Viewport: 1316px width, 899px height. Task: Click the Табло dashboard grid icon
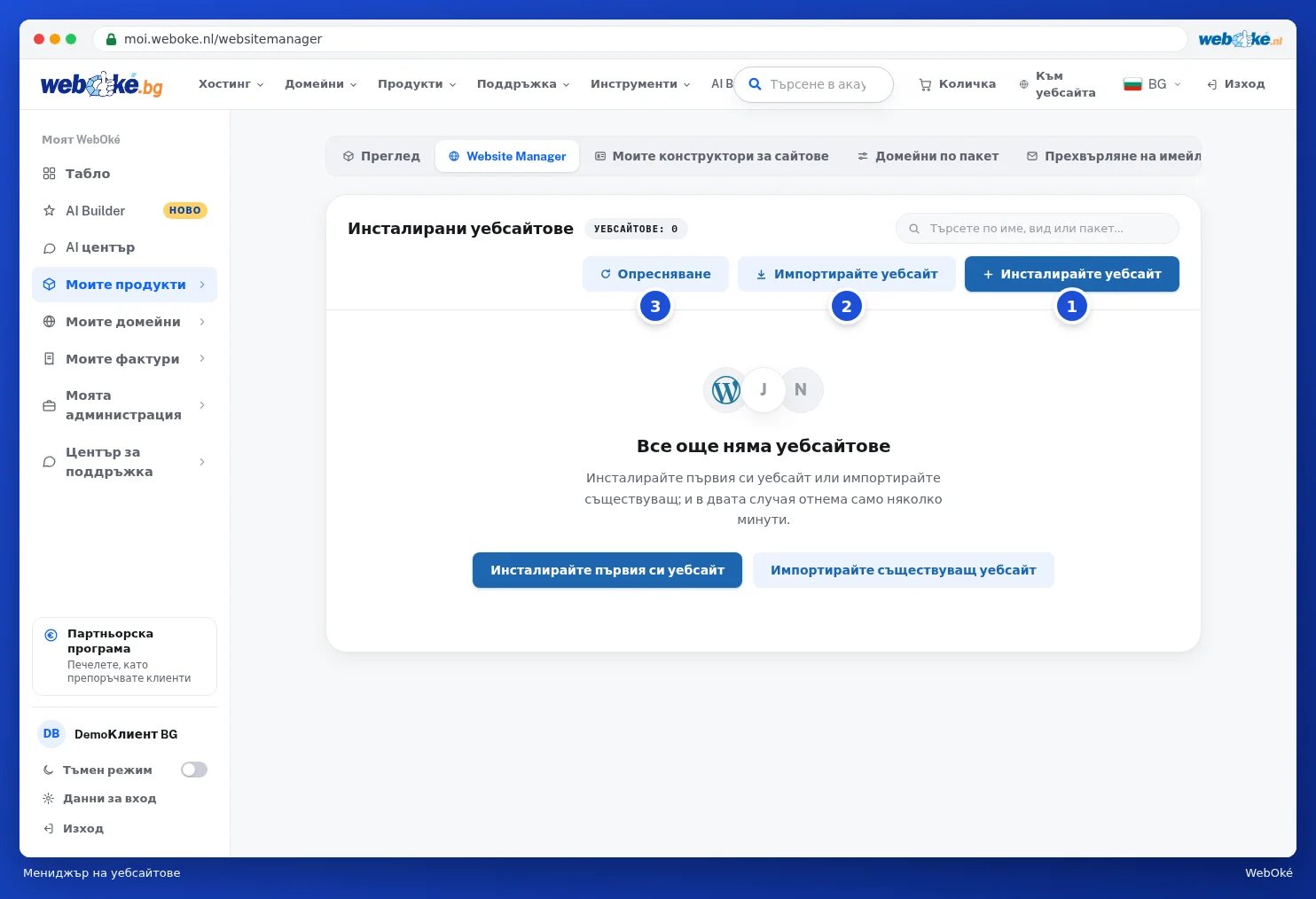(49, 174)
